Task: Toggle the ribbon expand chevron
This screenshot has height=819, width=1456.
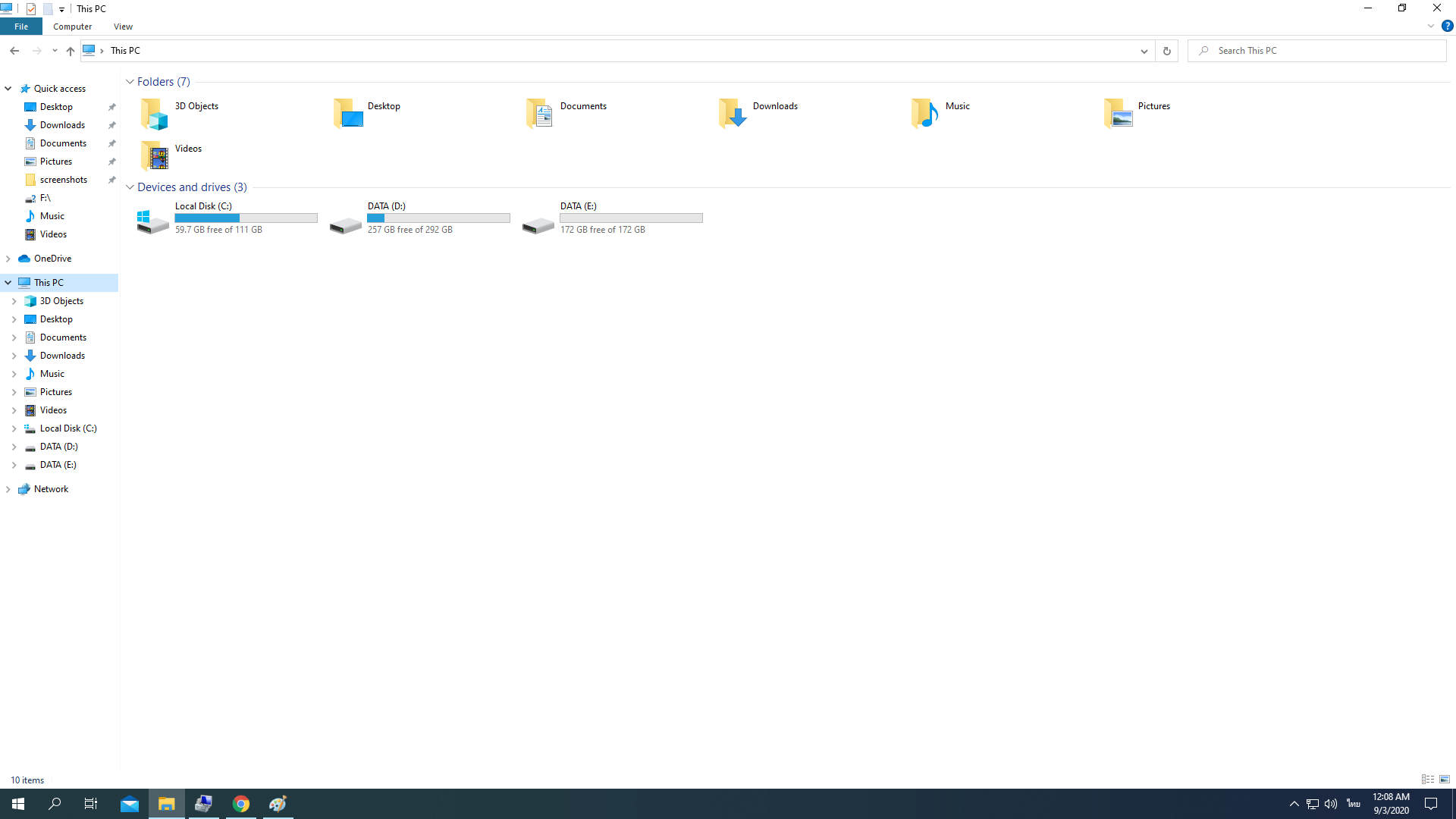Action: 1431,26
